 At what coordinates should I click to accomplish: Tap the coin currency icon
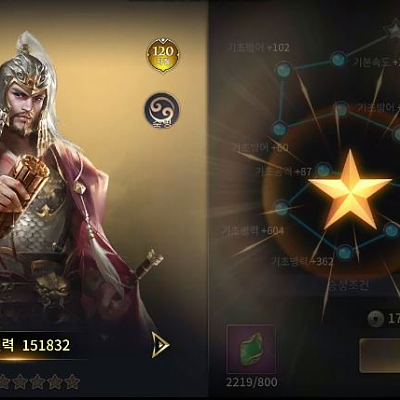pos(376,319)
